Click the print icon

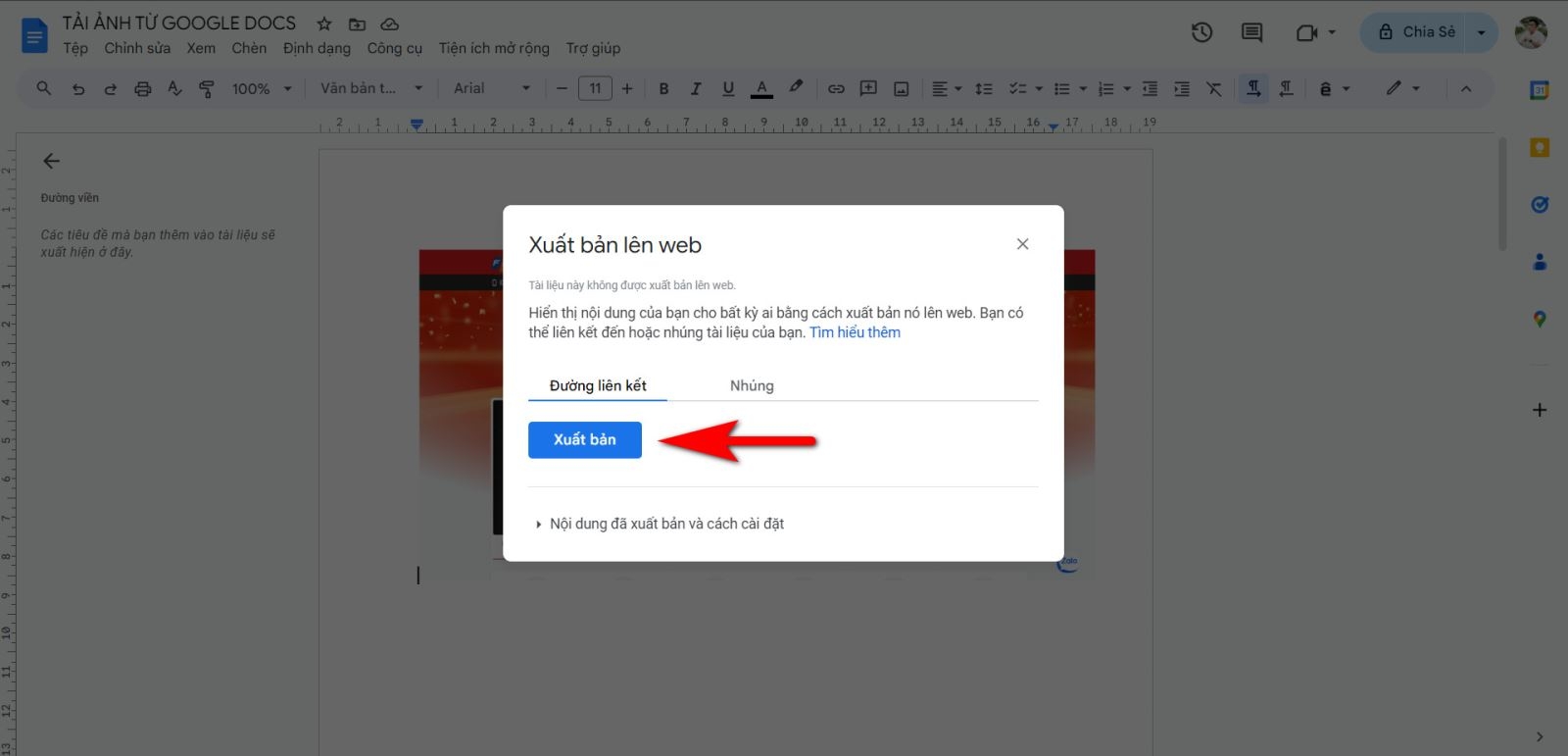tap(142, 88)
